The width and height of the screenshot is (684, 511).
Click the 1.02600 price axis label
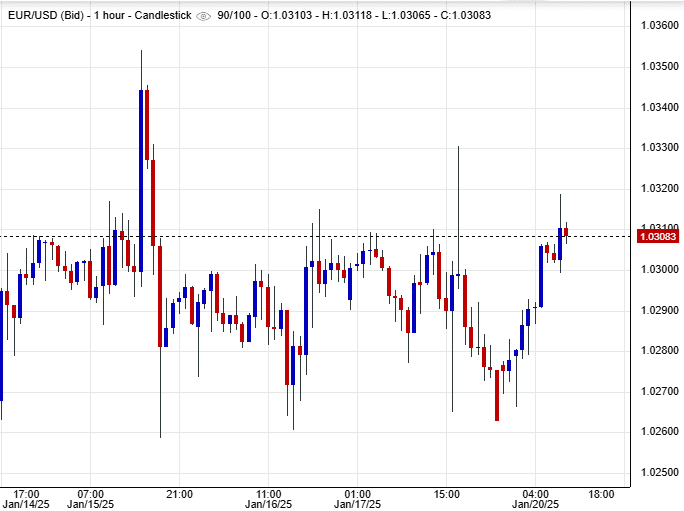click(659, 432)
